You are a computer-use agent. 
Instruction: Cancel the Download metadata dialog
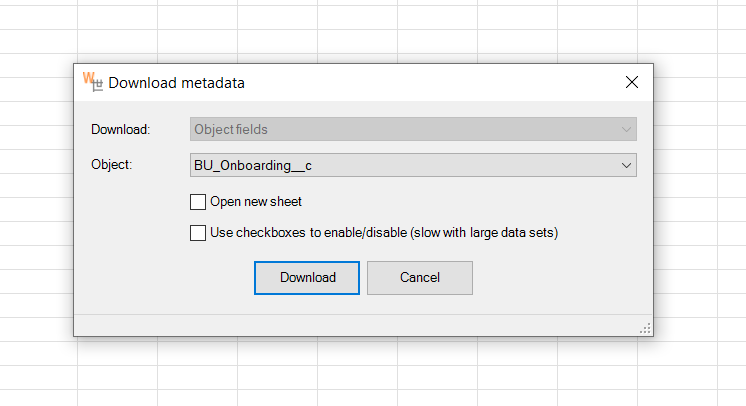click(x=420, y=277)
